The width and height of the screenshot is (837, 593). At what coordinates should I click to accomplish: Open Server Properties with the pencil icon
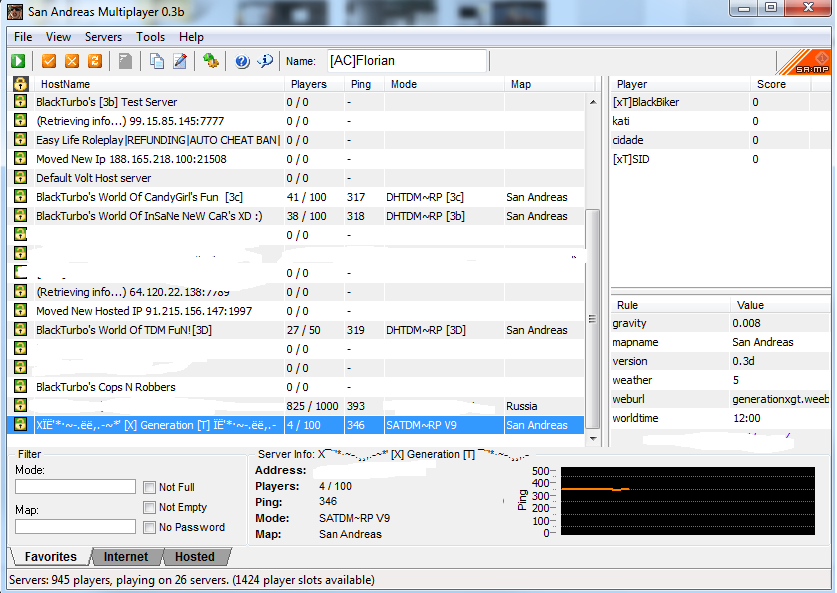[x=180, y=61]
